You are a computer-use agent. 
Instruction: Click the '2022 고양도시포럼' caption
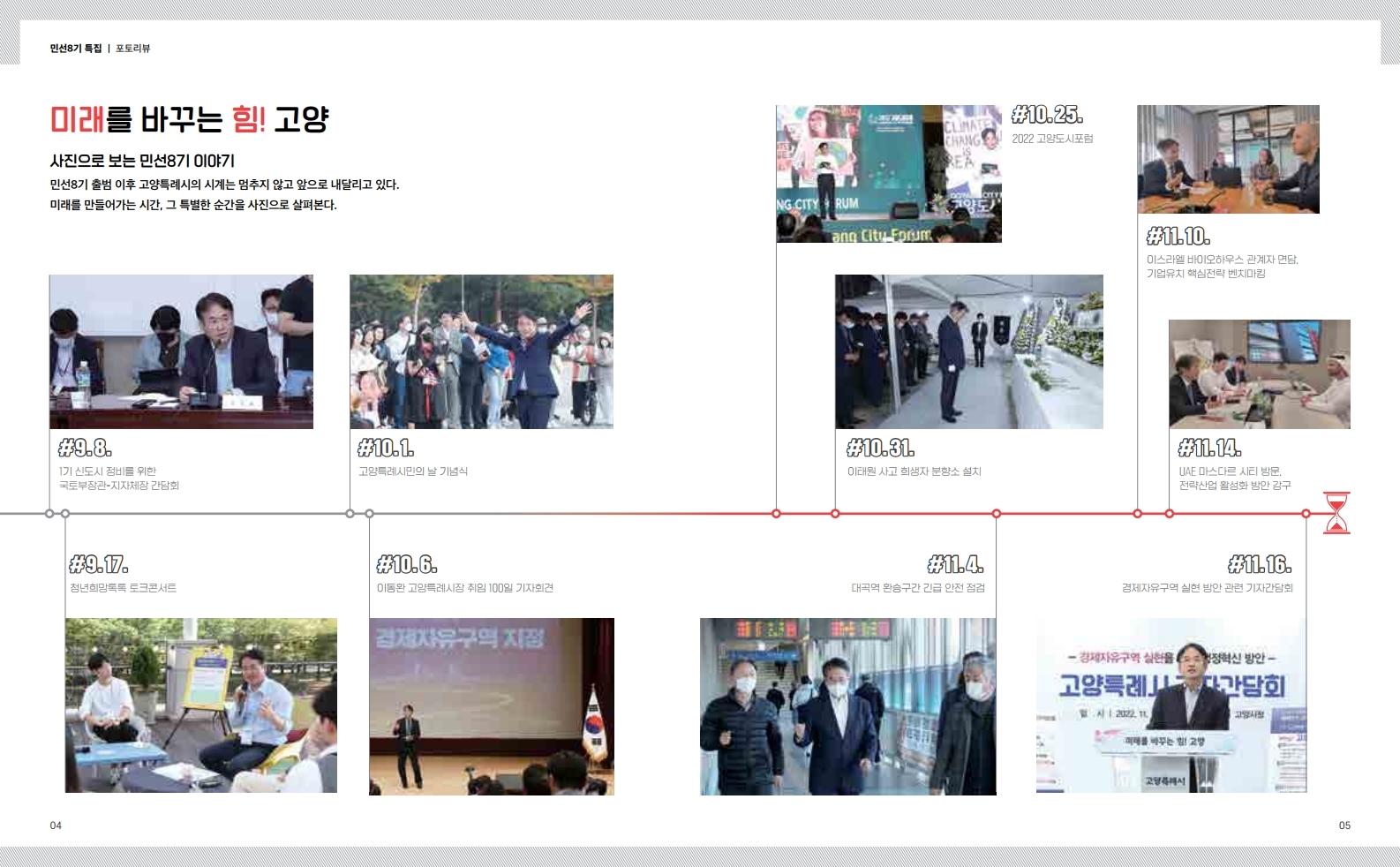1052,139
